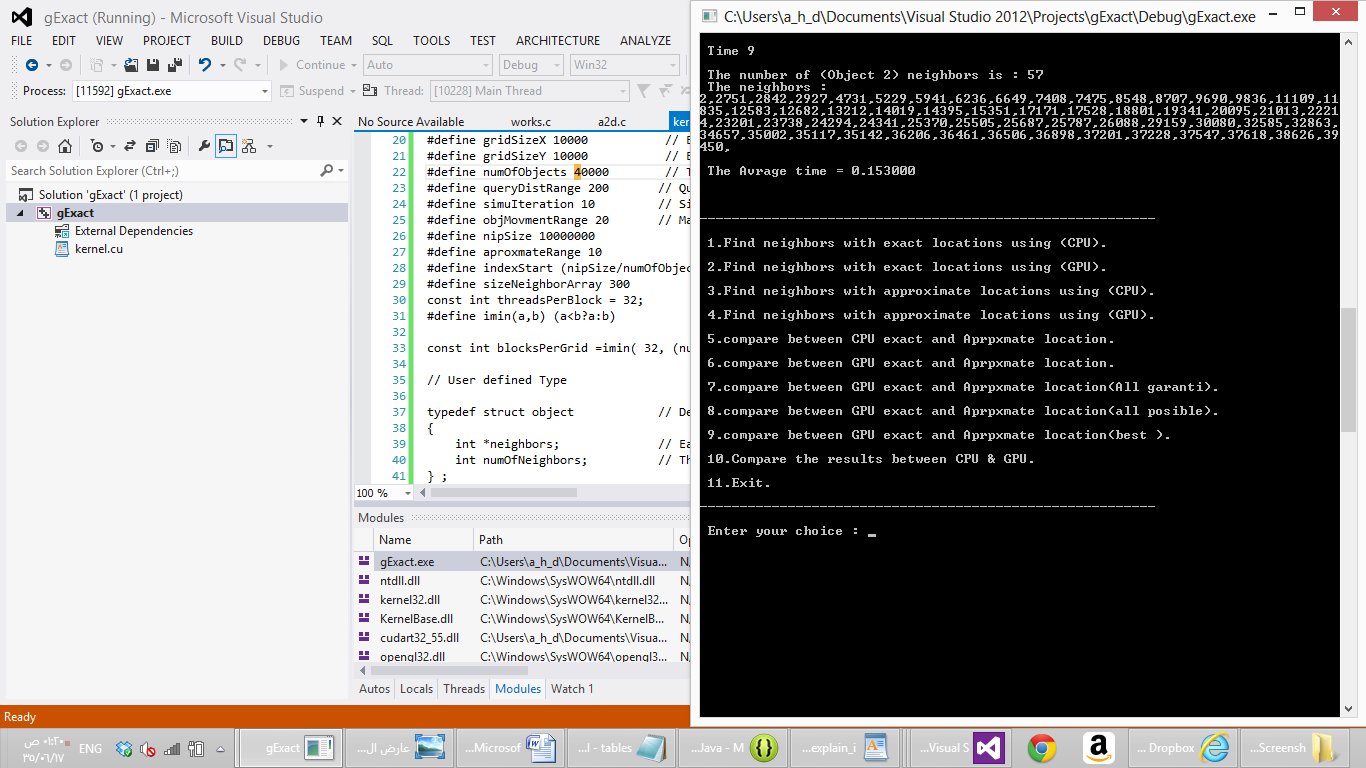Click the Suspend button

click(x=313, y=91)
